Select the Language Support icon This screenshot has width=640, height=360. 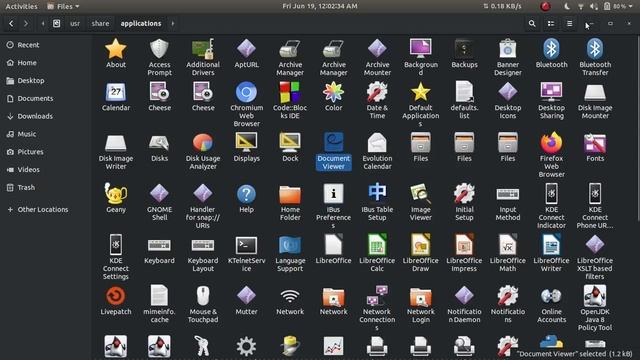[x=290, y=245]
